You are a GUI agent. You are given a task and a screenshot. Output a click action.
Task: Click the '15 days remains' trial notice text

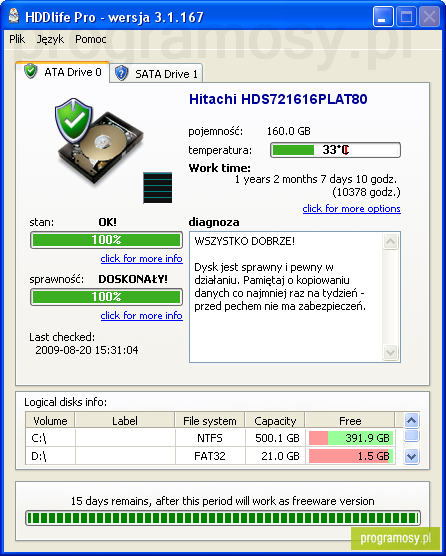click(223, 501)
